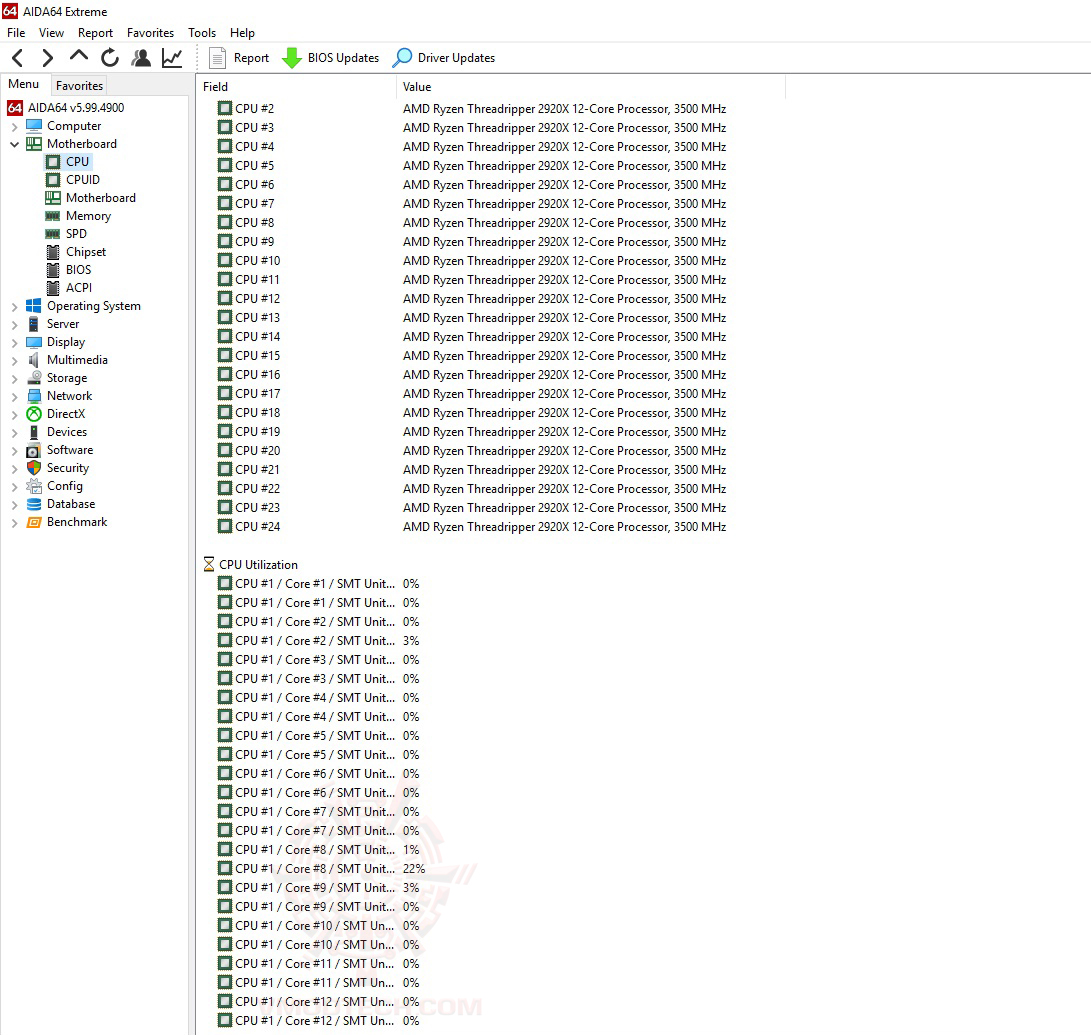Click the Multimedia speaker icon

coord(33,360)
